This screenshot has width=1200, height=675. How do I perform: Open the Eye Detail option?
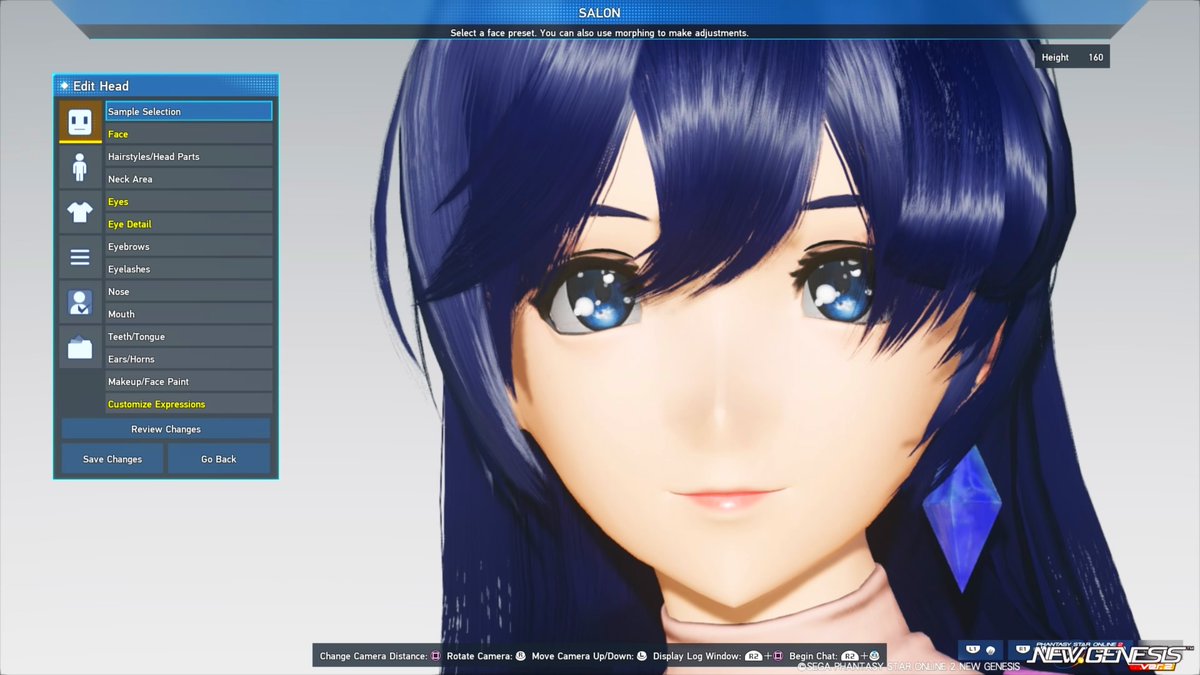189,224
